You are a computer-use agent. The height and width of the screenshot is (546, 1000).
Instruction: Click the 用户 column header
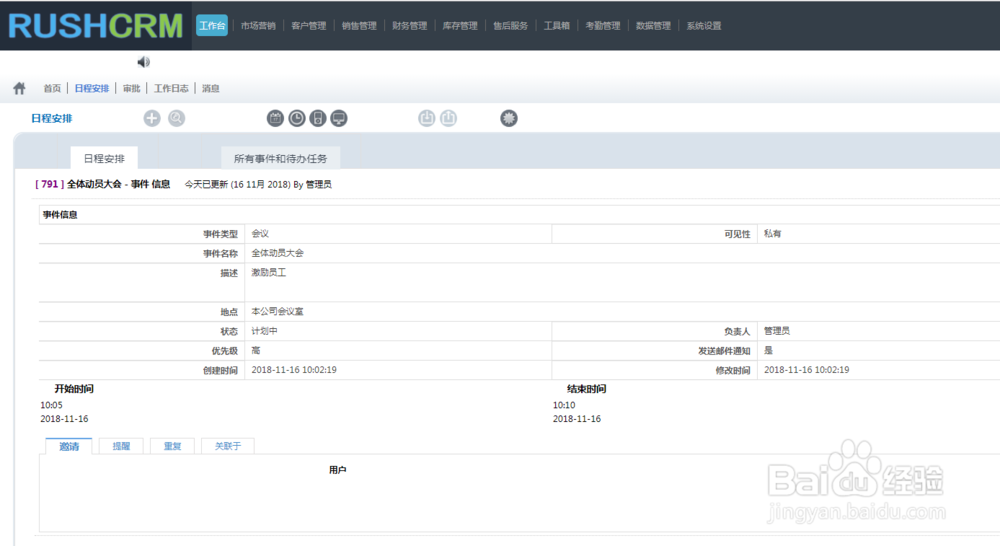point(337,469)
